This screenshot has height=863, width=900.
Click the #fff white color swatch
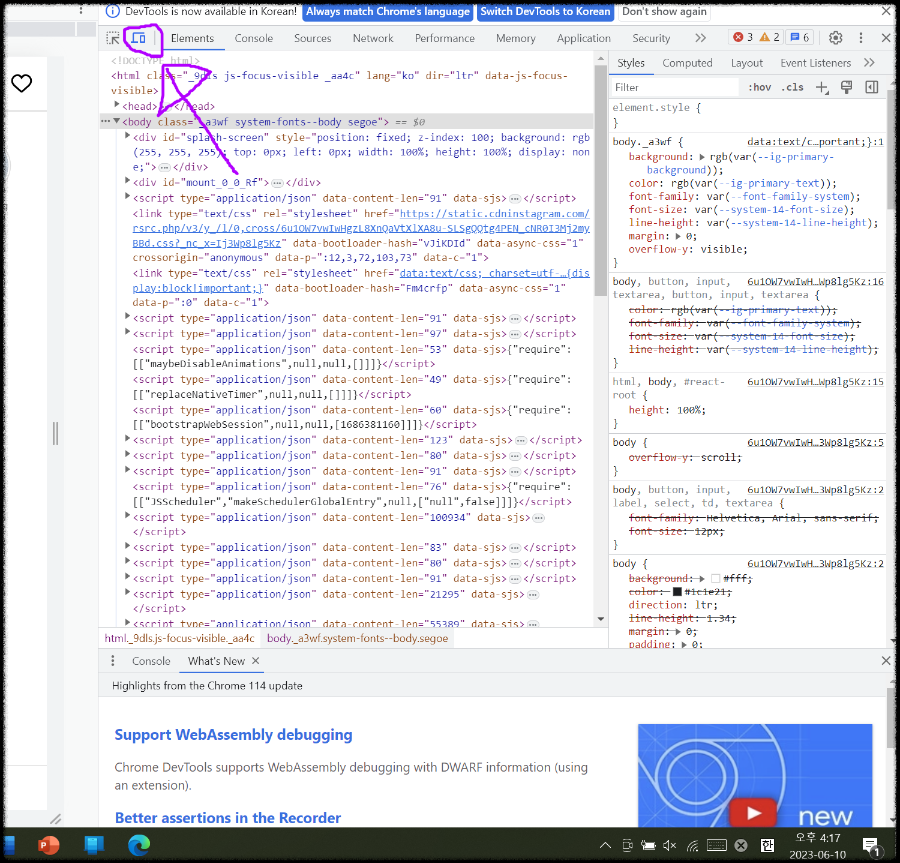point(715,578)
